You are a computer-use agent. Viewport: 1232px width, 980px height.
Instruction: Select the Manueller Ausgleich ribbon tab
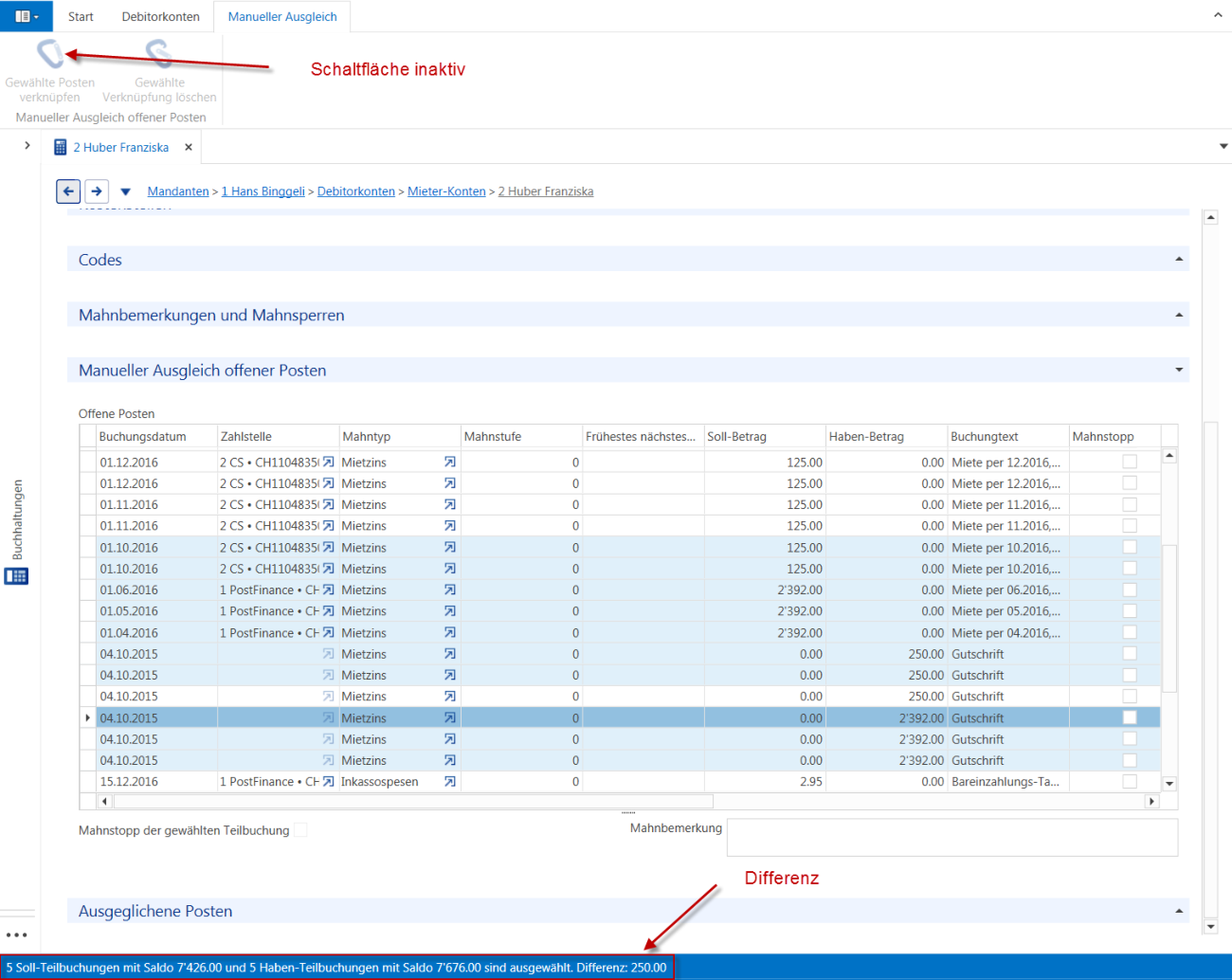(x=282, y=16)
